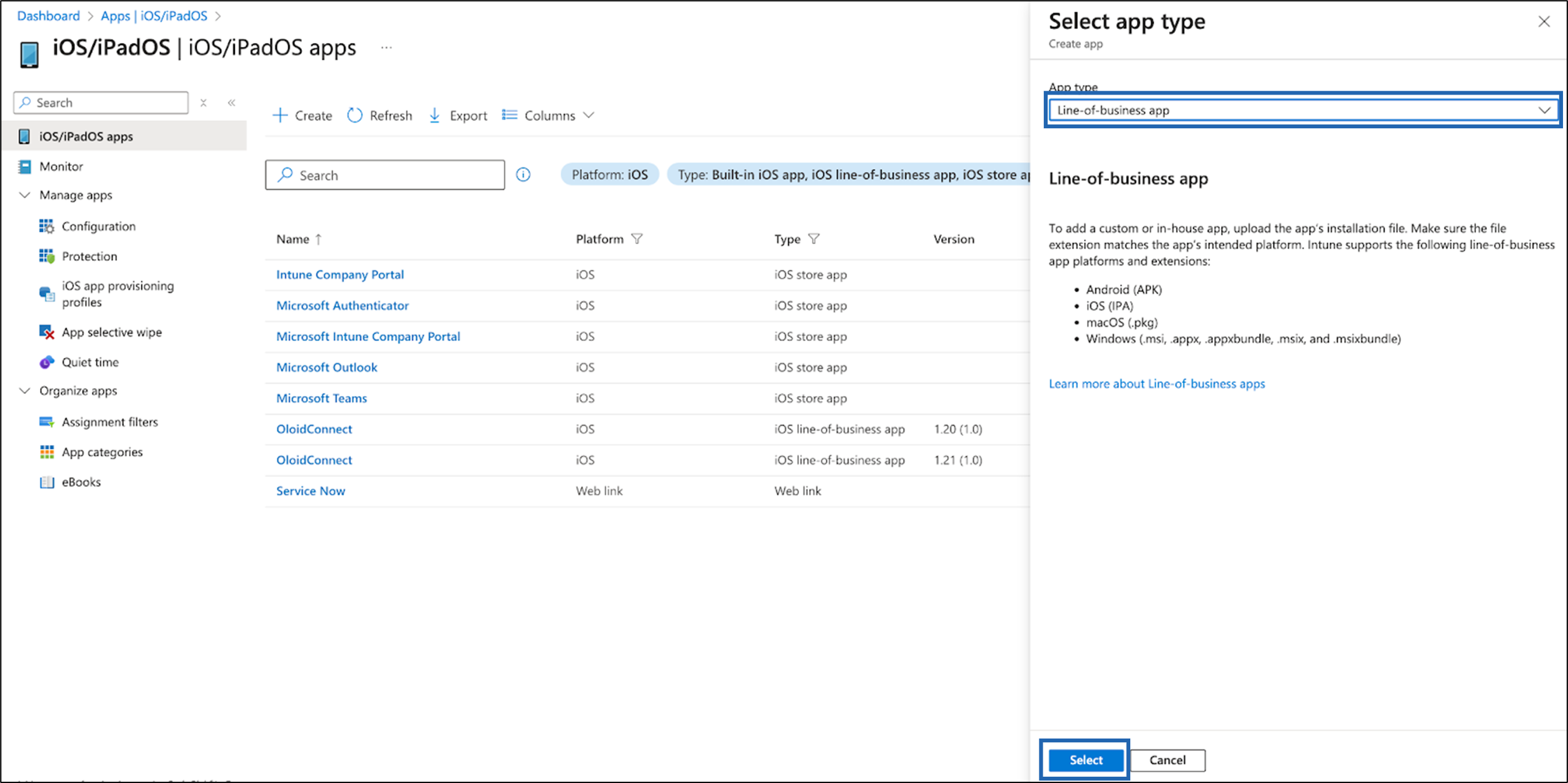Open the Type filter pill
1568x783 pixels.
(849, 175)
